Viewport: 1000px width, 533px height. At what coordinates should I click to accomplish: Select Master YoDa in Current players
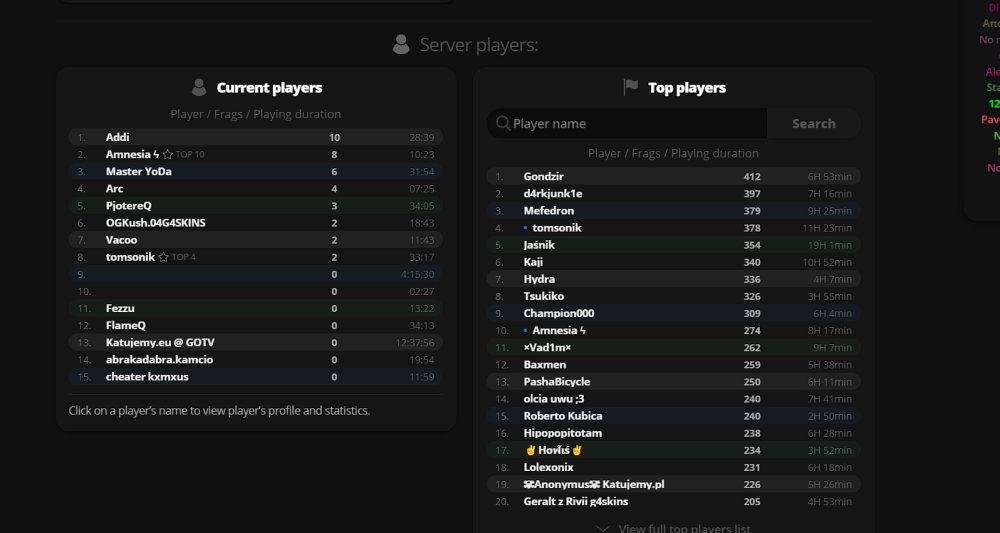point(138,172)
